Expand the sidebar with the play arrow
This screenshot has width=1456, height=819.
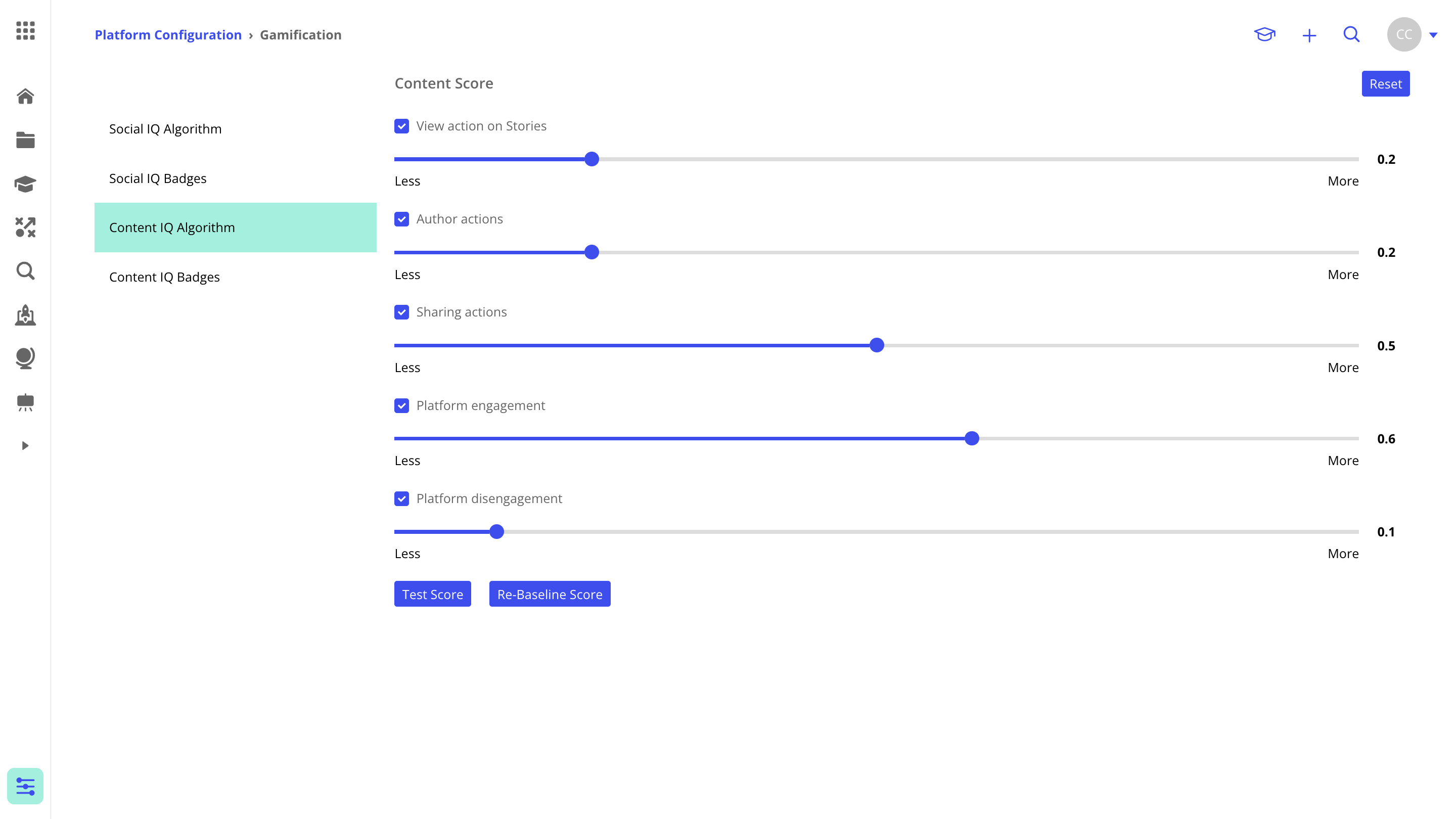[x=25, y=445]
